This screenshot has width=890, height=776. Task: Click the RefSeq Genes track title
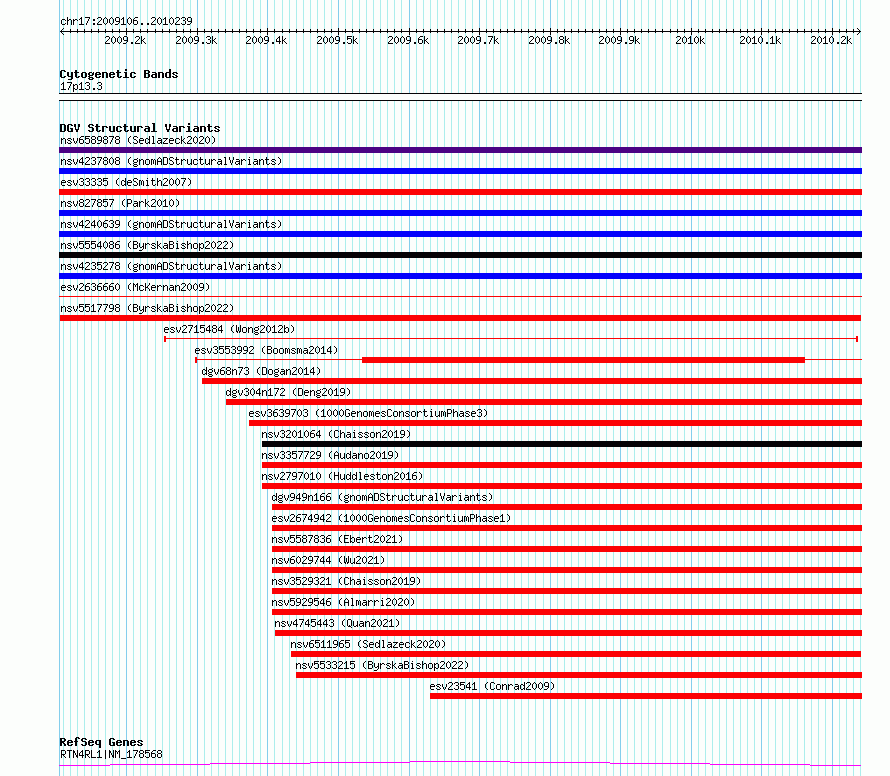click(x=101, y=742)
